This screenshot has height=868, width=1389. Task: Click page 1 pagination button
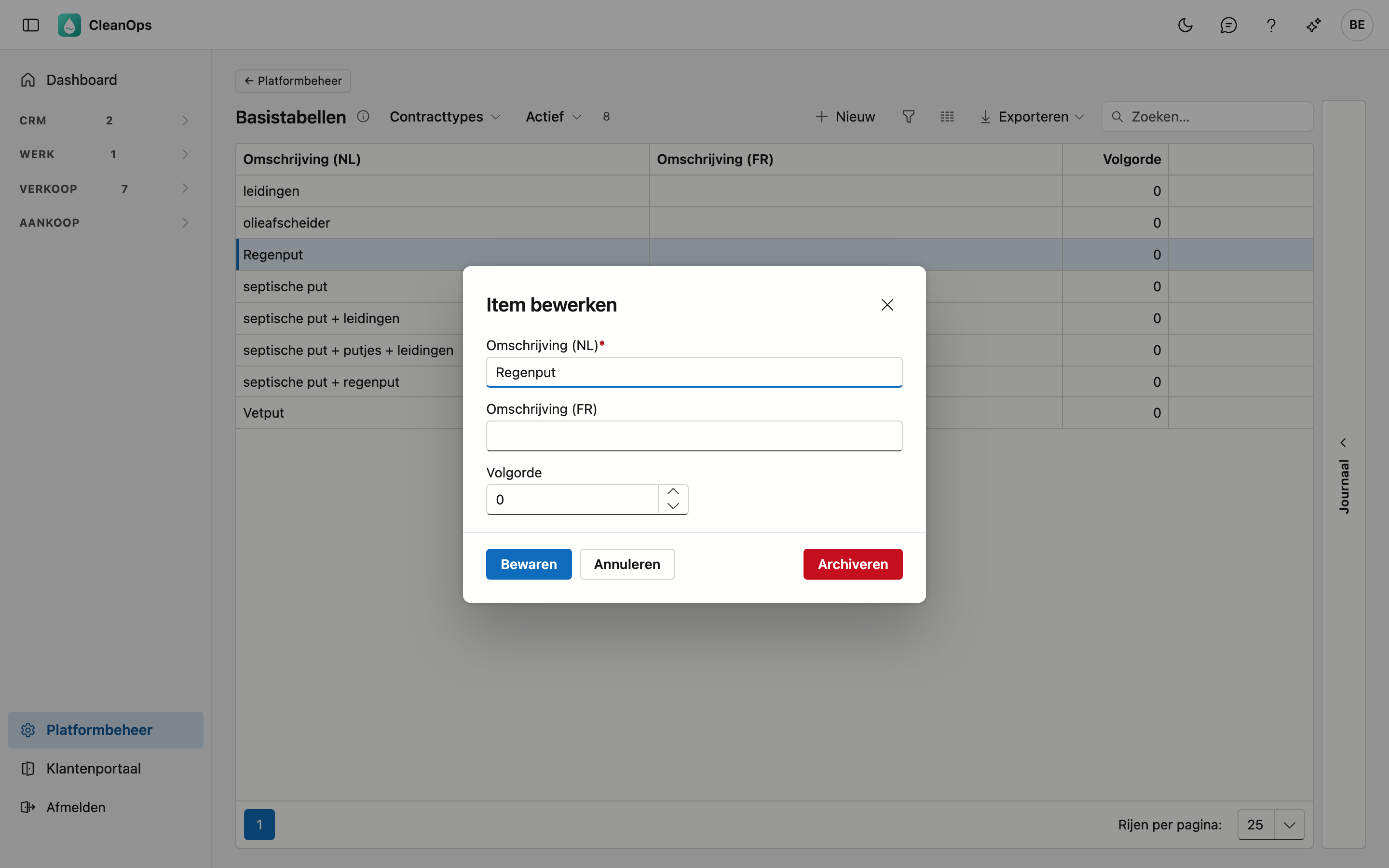coord(259,825)
